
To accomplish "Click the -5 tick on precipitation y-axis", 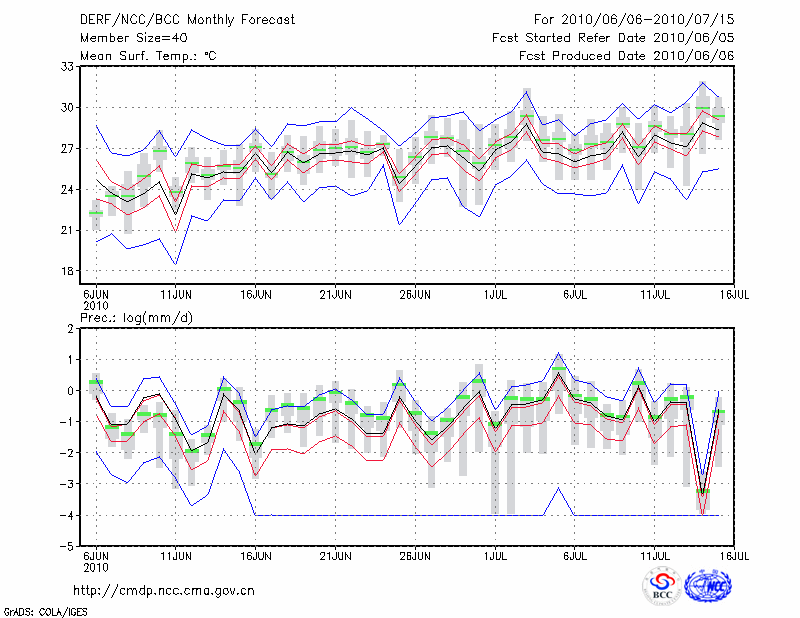I will click(x=68, y=547).
